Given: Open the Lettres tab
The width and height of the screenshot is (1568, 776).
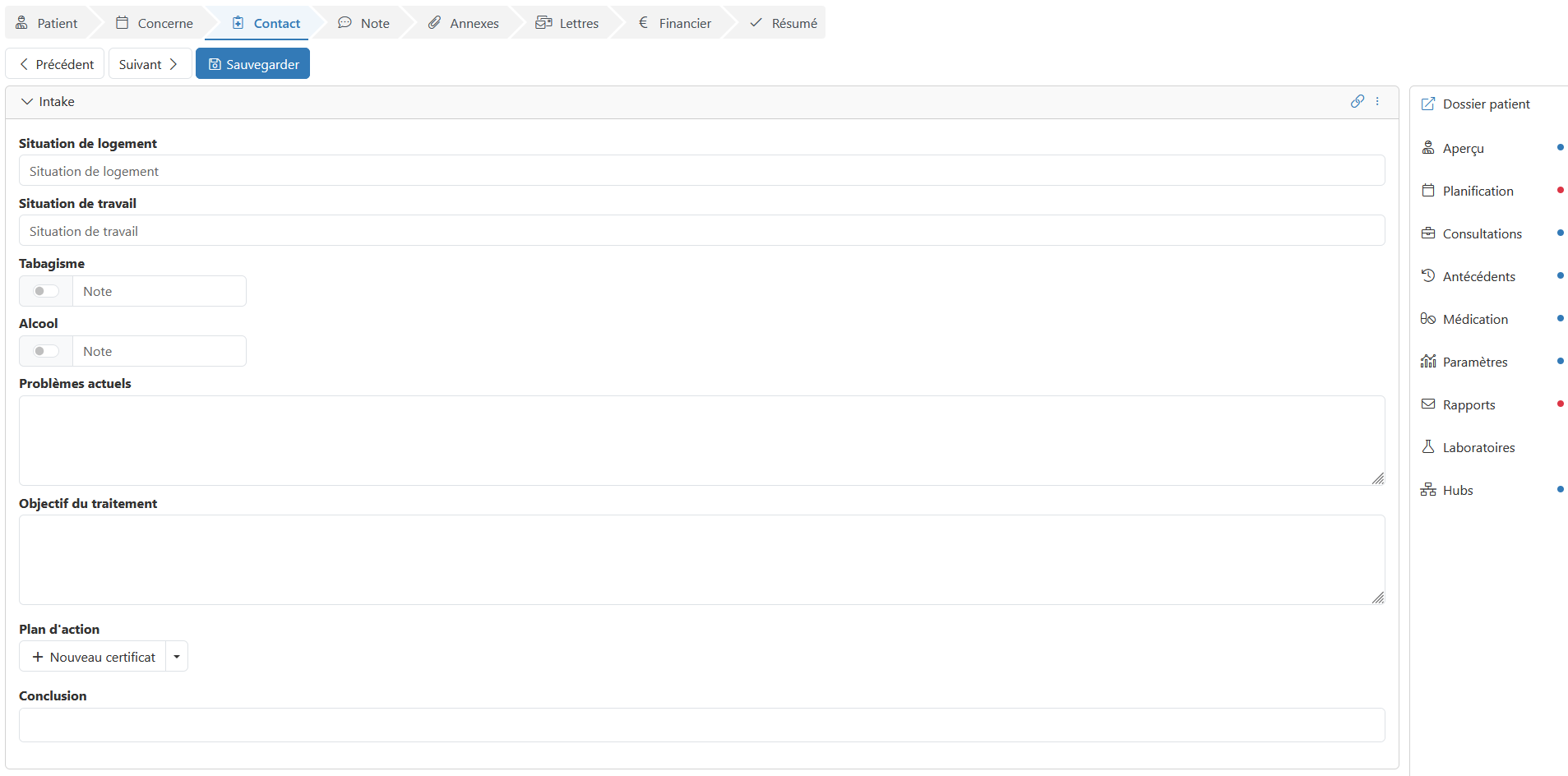Looking at the screenshot, I should click(567, 23).
